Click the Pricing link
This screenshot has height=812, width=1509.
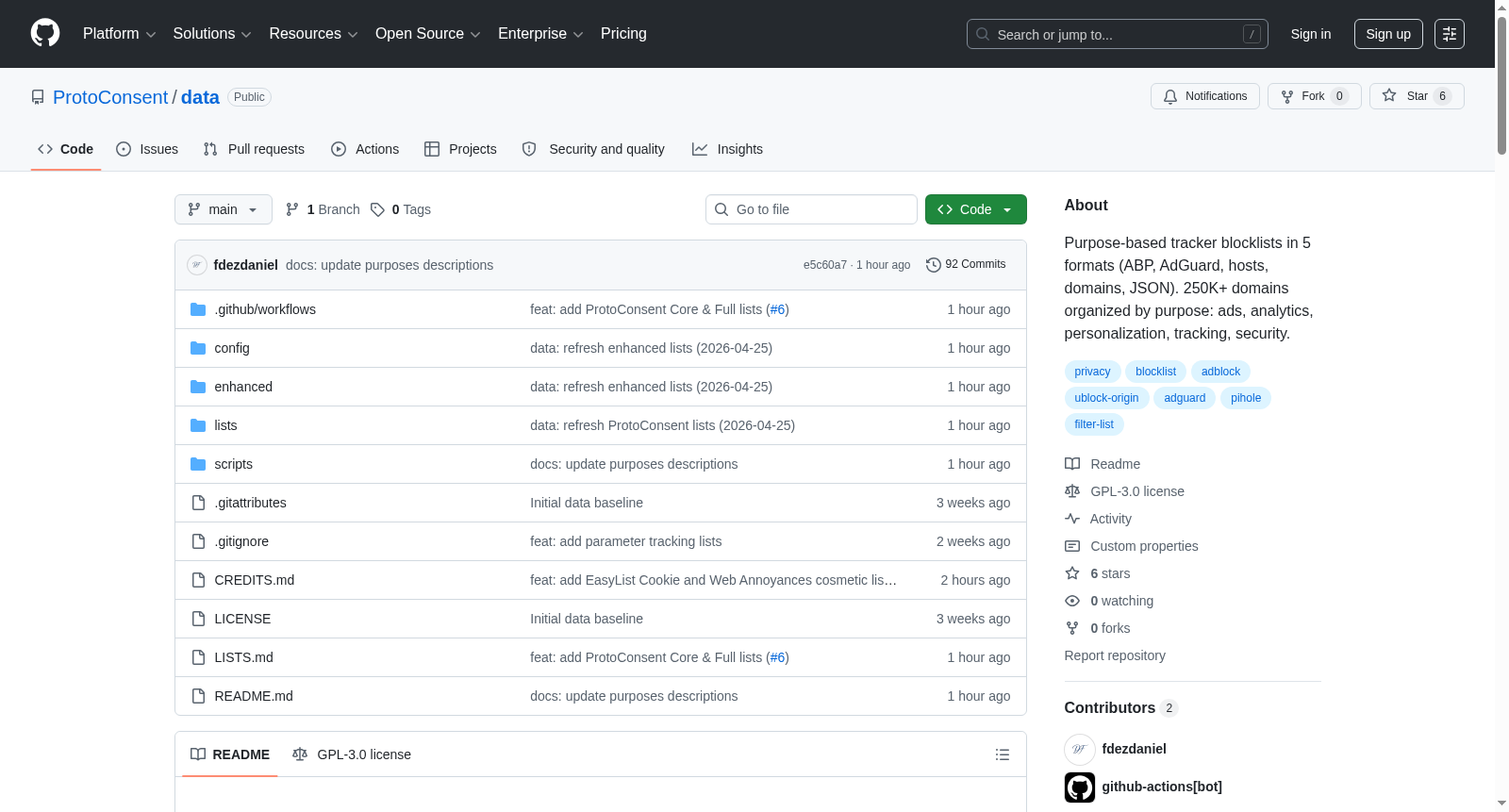tap(623, 34)
